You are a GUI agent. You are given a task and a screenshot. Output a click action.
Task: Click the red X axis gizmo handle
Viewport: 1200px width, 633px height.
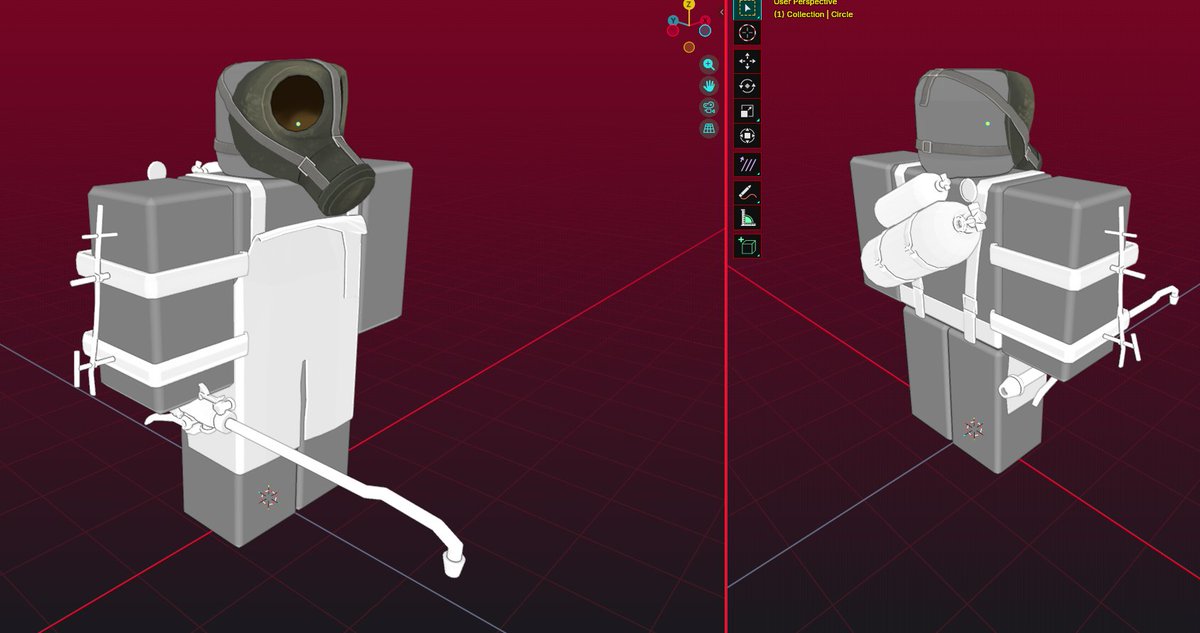[705, 20]
